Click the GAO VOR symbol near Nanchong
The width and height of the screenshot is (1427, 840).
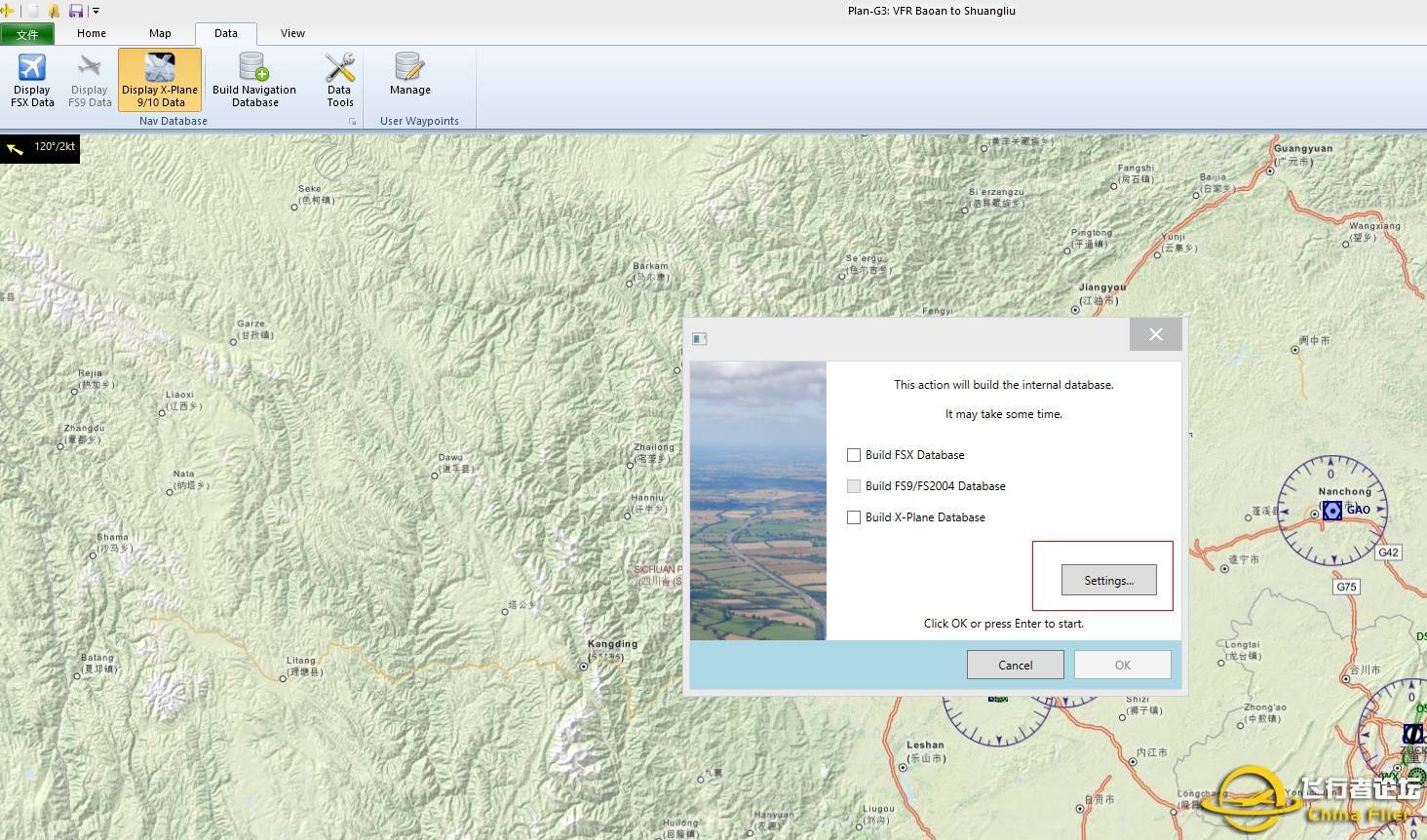pos(1331,511)
